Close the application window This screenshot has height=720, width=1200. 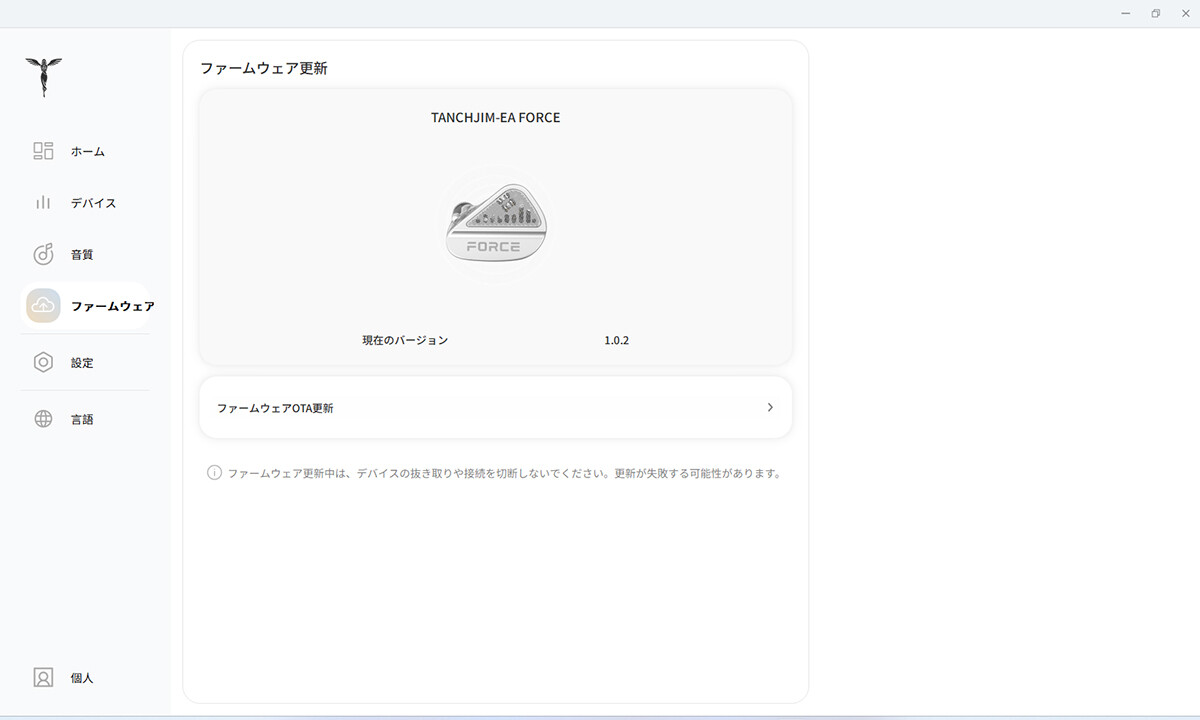tap(1185, 13)
